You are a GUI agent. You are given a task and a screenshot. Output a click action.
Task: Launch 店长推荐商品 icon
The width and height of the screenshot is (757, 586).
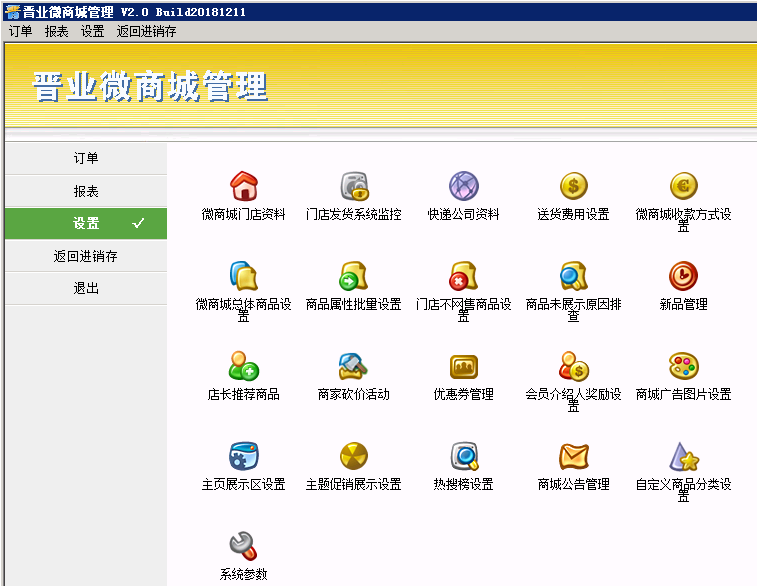click(x=244, y=366)
